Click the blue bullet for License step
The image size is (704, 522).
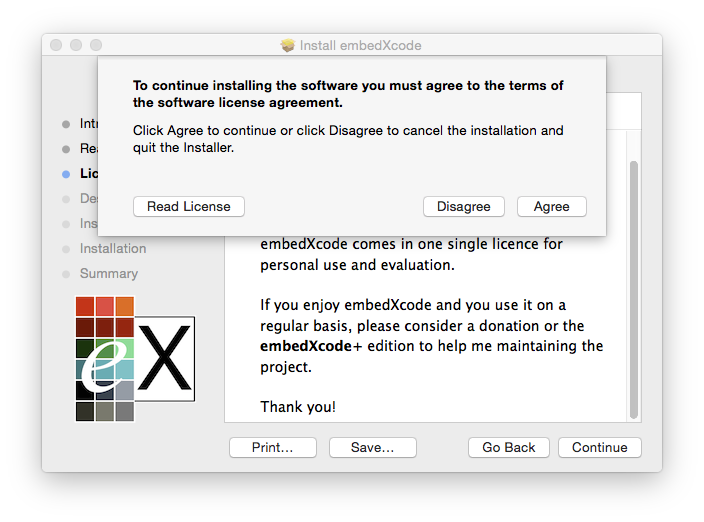(66, 174)
